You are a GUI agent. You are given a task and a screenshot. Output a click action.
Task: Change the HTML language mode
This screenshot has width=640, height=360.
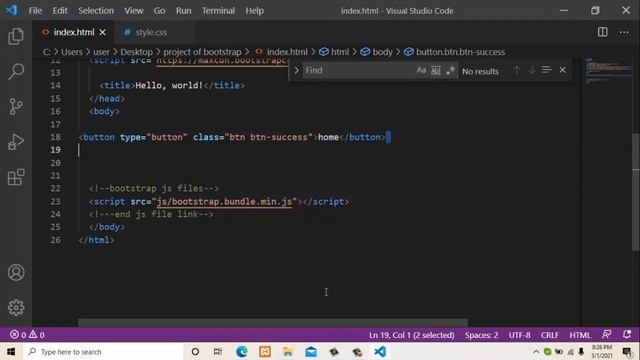coord(580,335)
